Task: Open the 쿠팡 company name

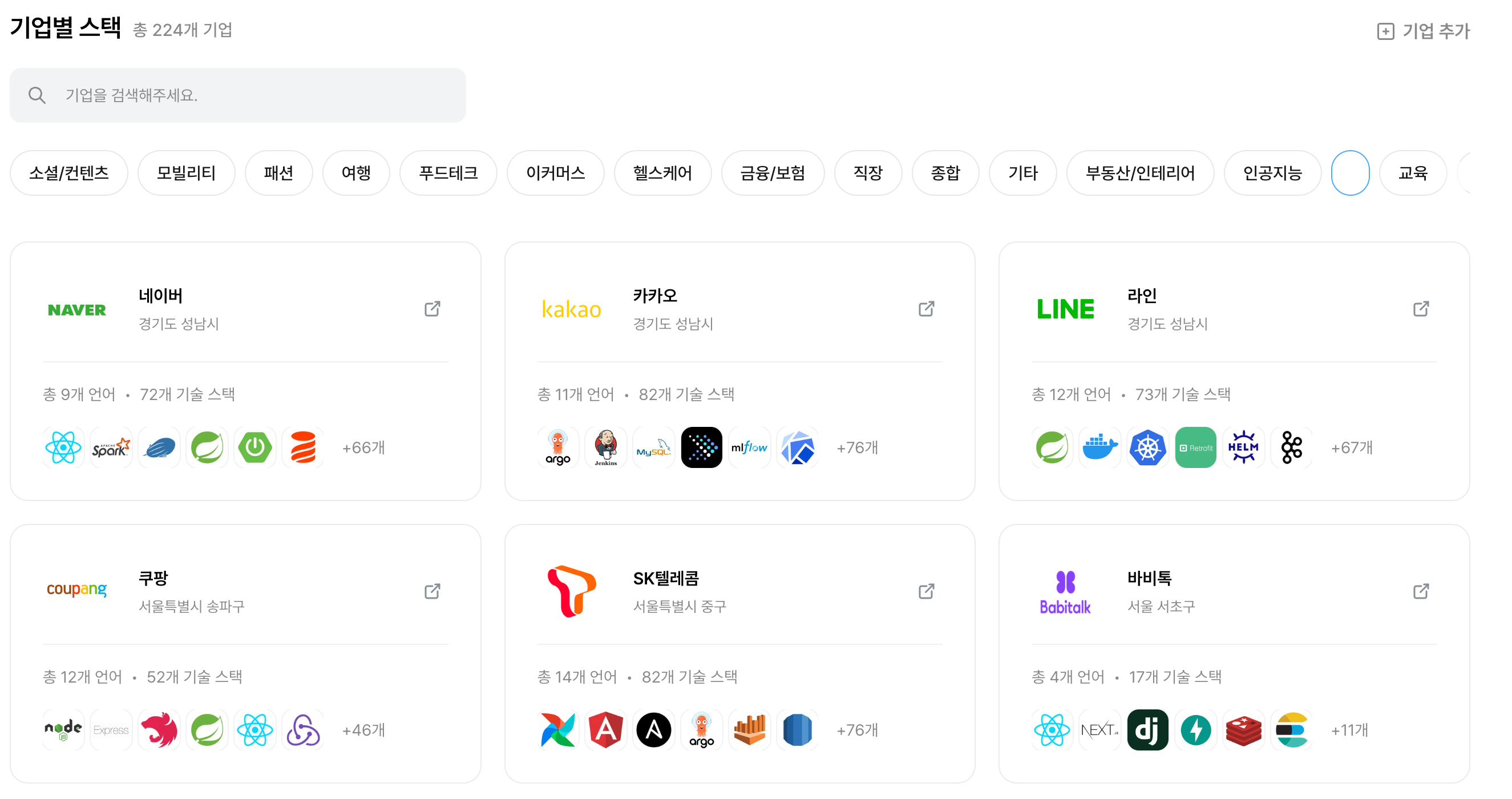Action: [x=153, y=578]
